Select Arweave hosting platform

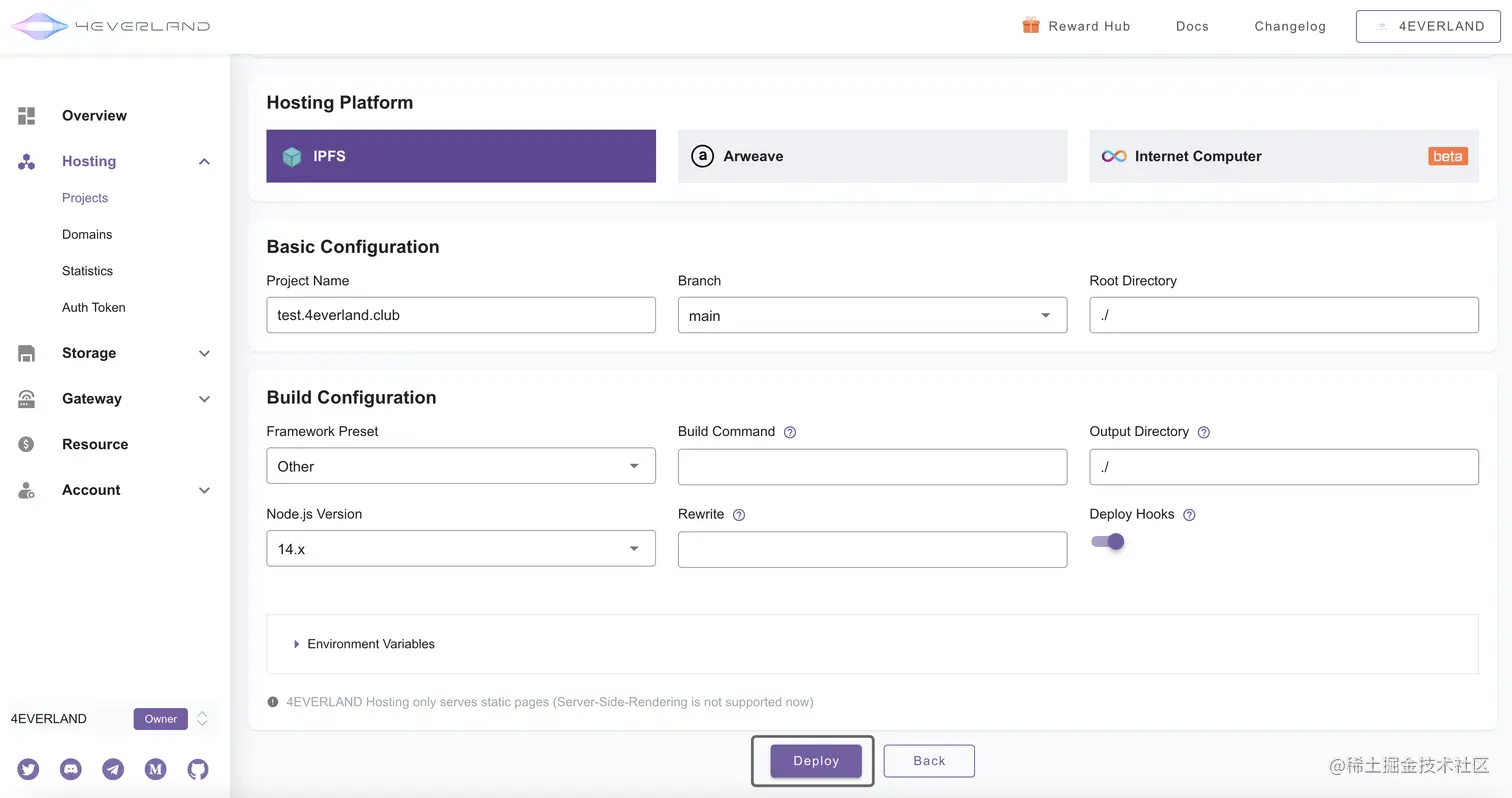pyautogui.click(x=872, y=156)
